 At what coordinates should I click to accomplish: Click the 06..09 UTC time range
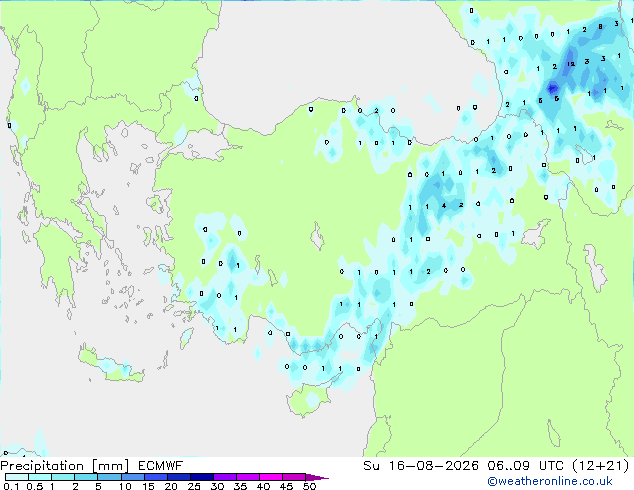tap(526, 466)
